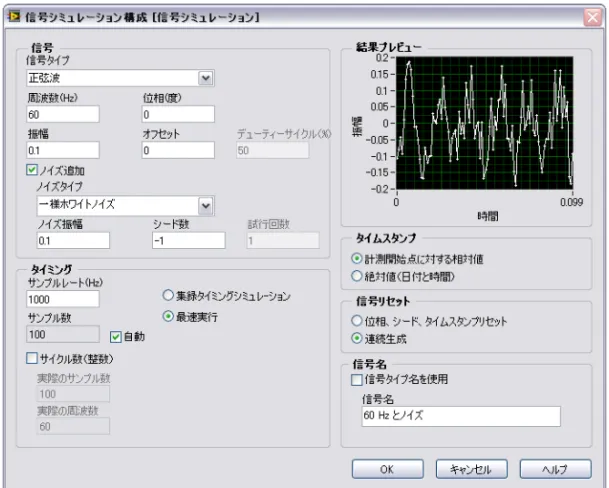The width and height of the screenshot is (609, 488).
Task: Click the タイミング section heading
Action: tap(51, 269)
